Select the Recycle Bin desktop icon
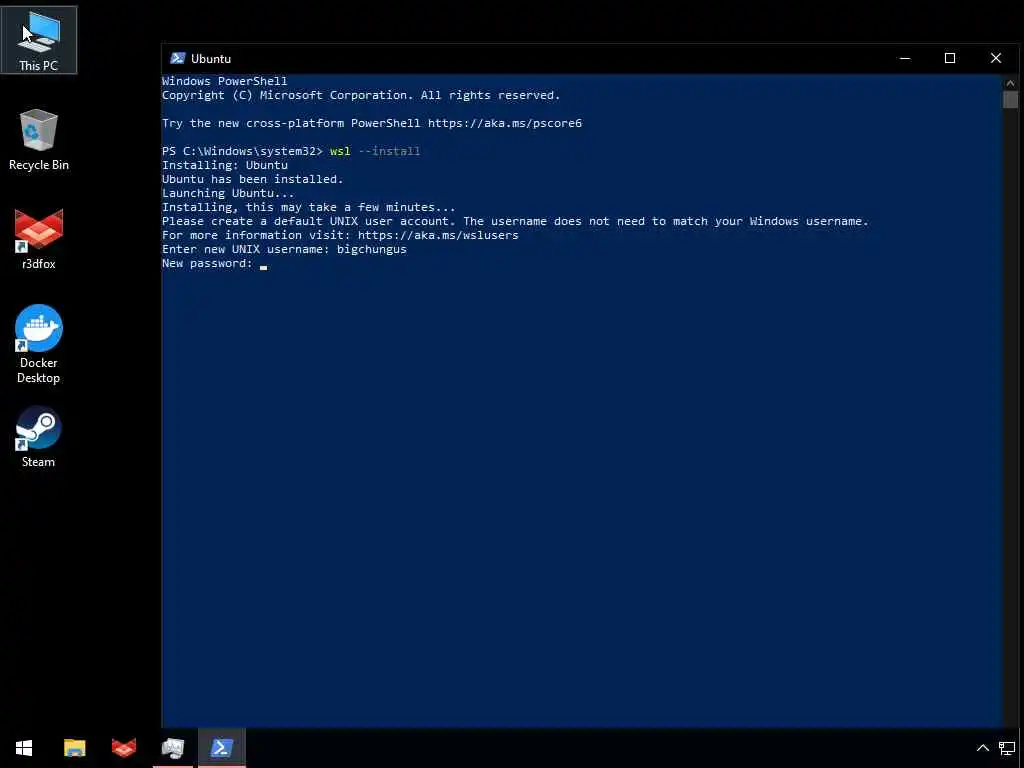Image resolution: width=1024 pixels, height=768 pixels. [x=39, y=140]
